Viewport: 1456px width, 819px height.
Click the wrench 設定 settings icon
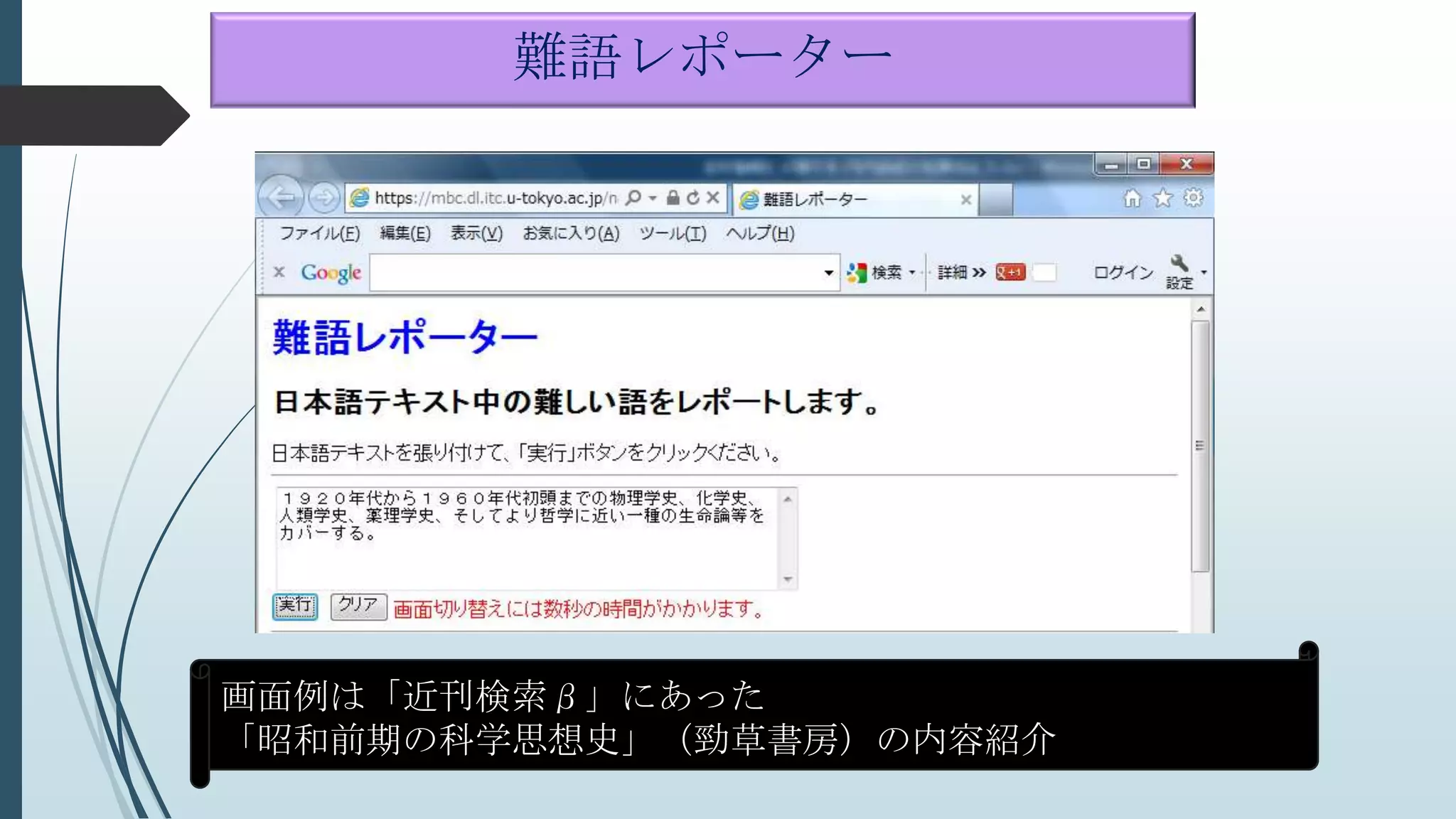(x=1179, y=272)
